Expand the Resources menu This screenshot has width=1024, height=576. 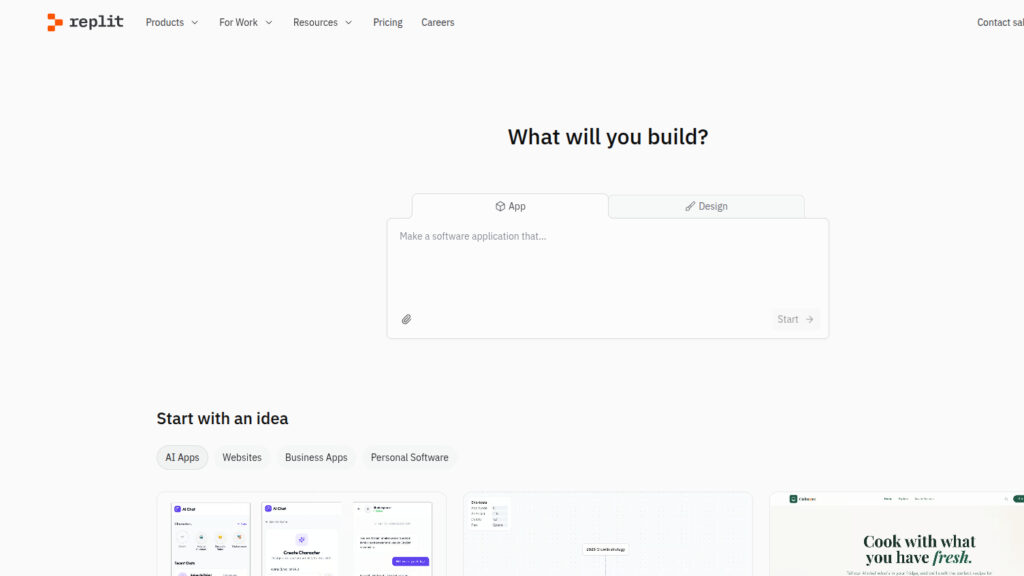(x=322, y=22)
